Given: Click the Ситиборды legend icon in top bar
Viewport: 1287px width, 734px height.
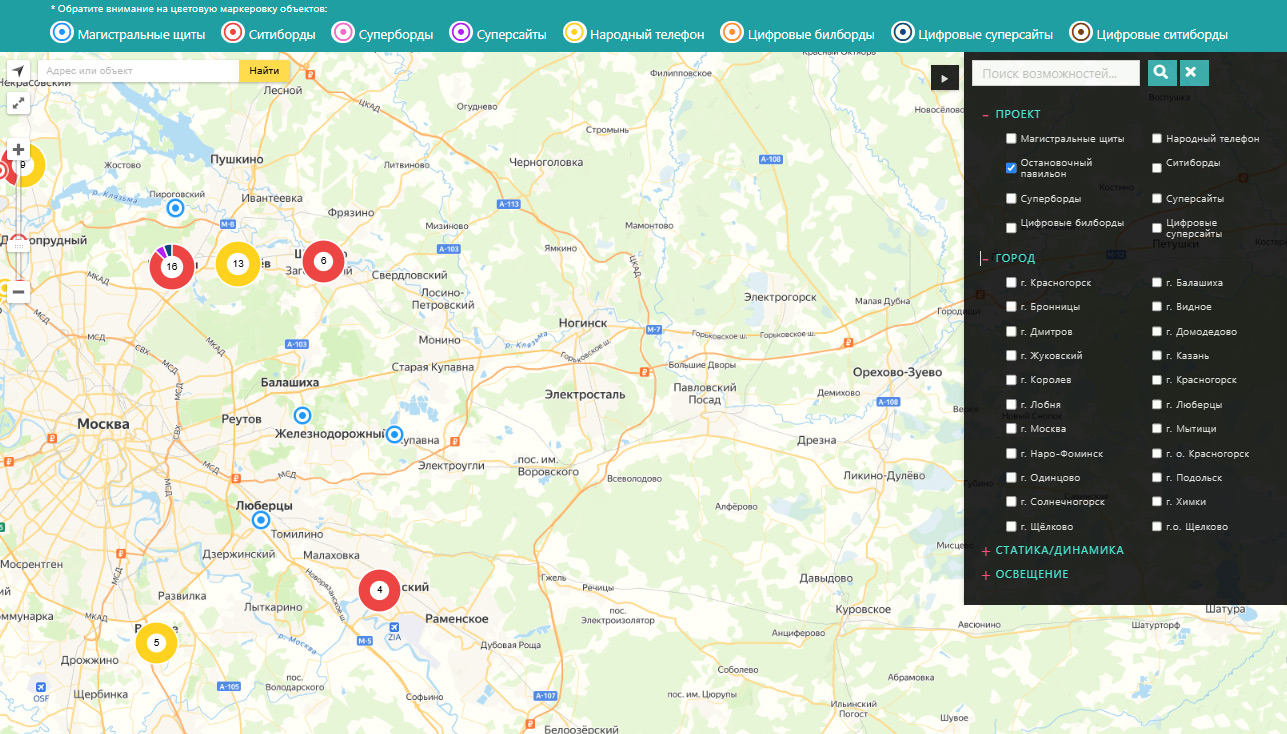Looking at the screenshot, I should (233, 33).
